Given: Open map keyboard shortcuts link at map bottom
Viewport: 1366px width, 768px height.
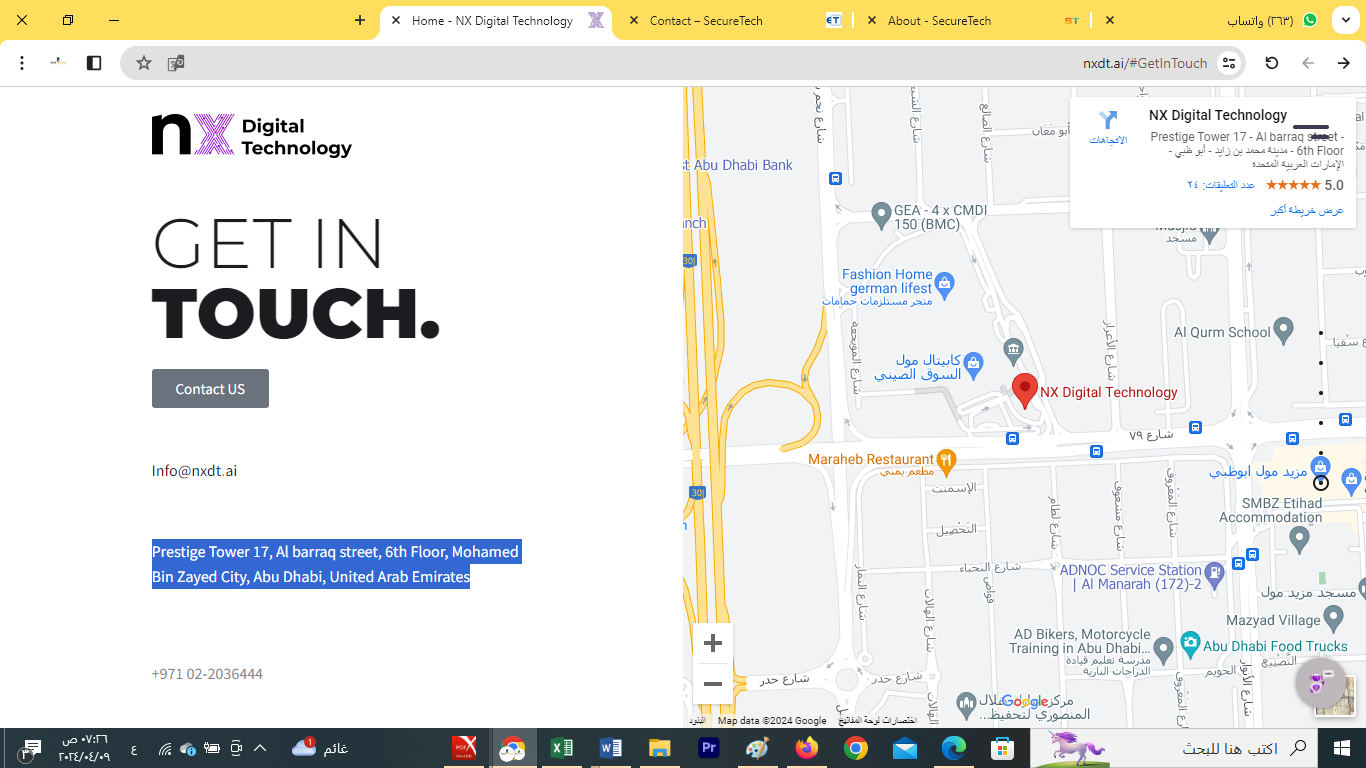Looking at the screenshot, I should (x=877, y=720).
